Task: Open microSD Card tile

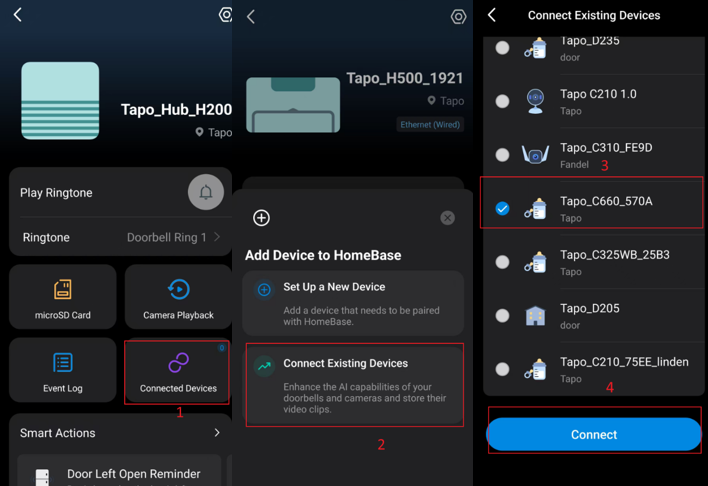Action: tap(63, 297)
